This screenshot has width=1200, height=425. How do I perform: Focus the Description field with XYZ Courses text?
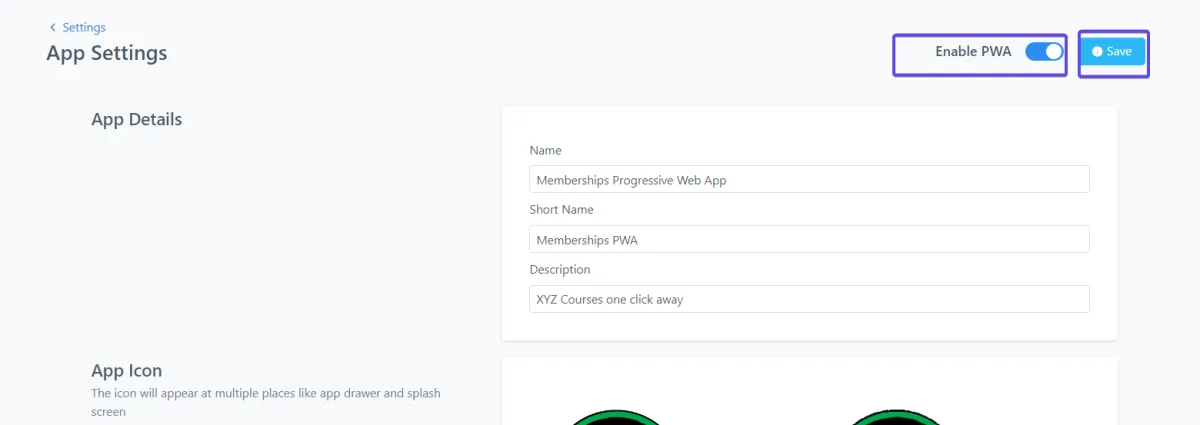click(x=809, y=299)
